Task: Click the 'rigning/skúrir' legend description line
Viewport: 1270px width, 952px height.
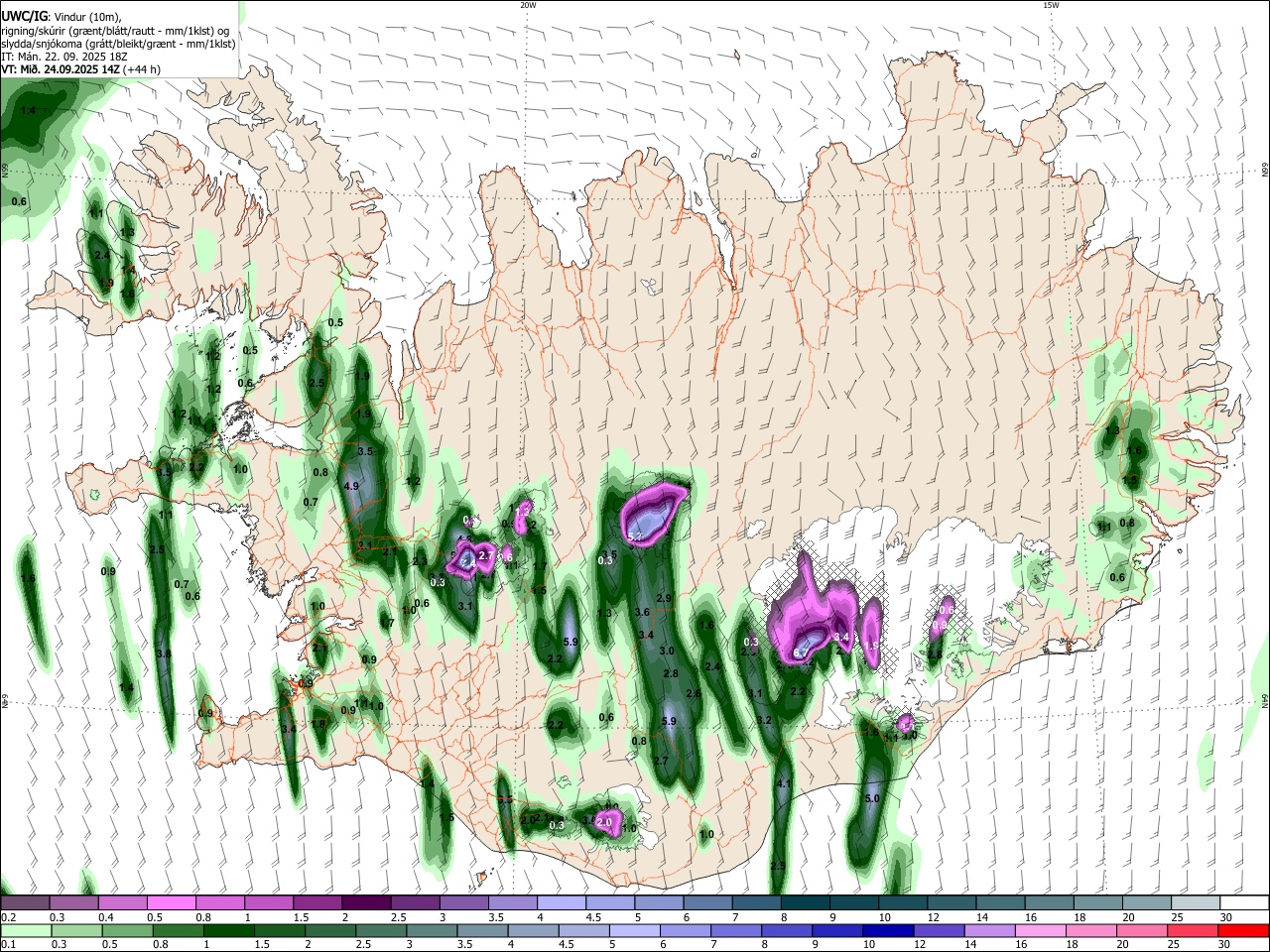Action: 116,31
